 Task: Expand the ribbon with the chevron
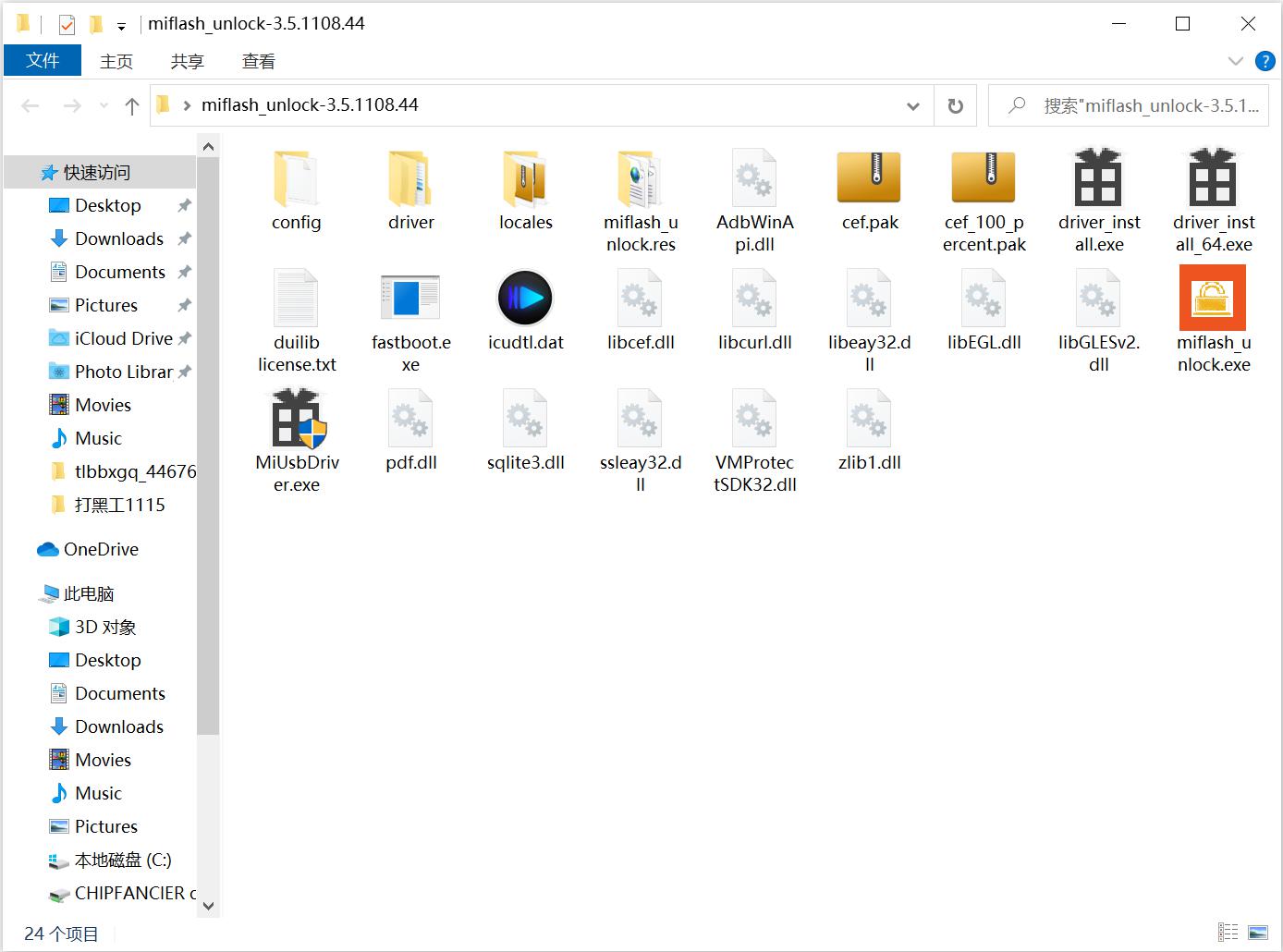tap(1235, 61)
